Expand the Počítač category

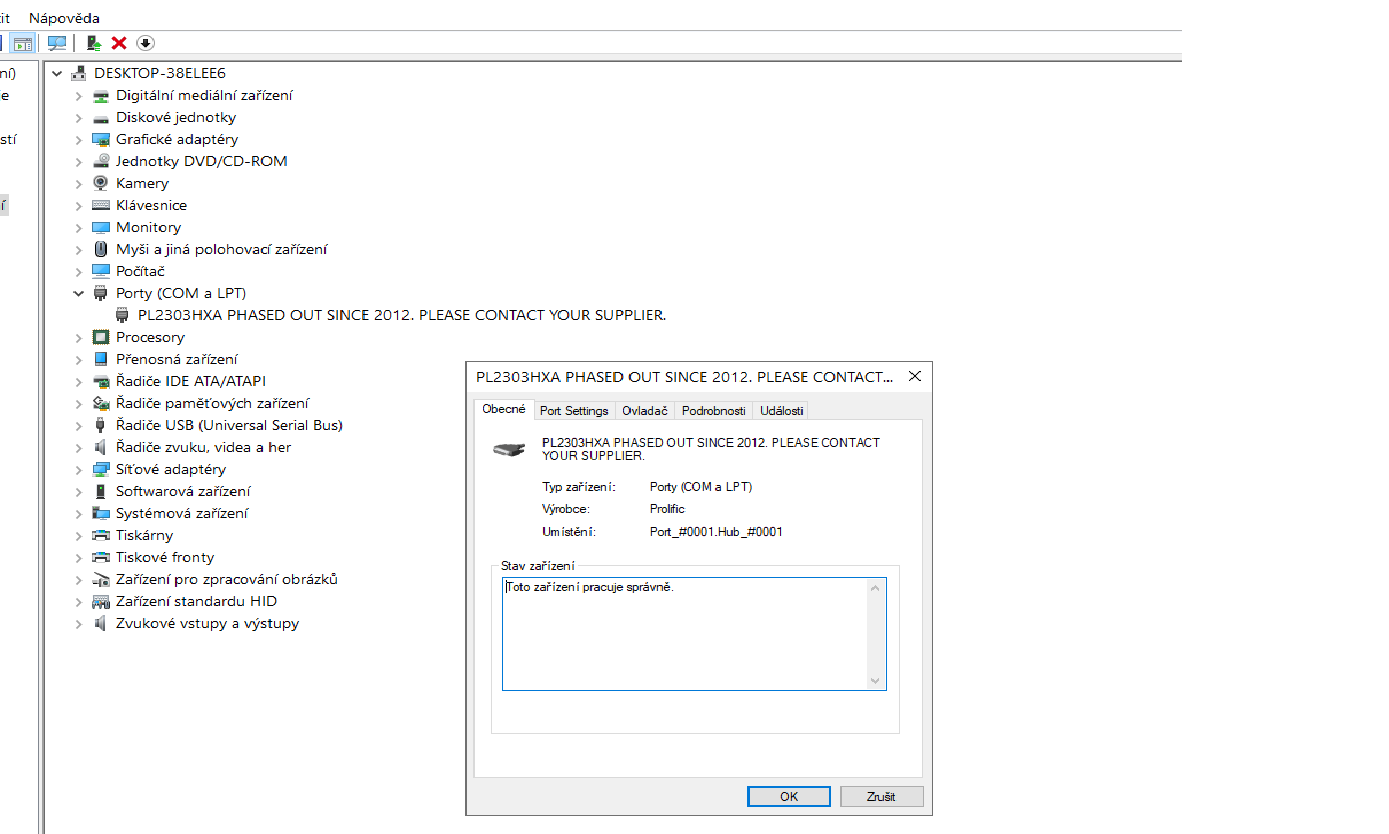[78, 271]
